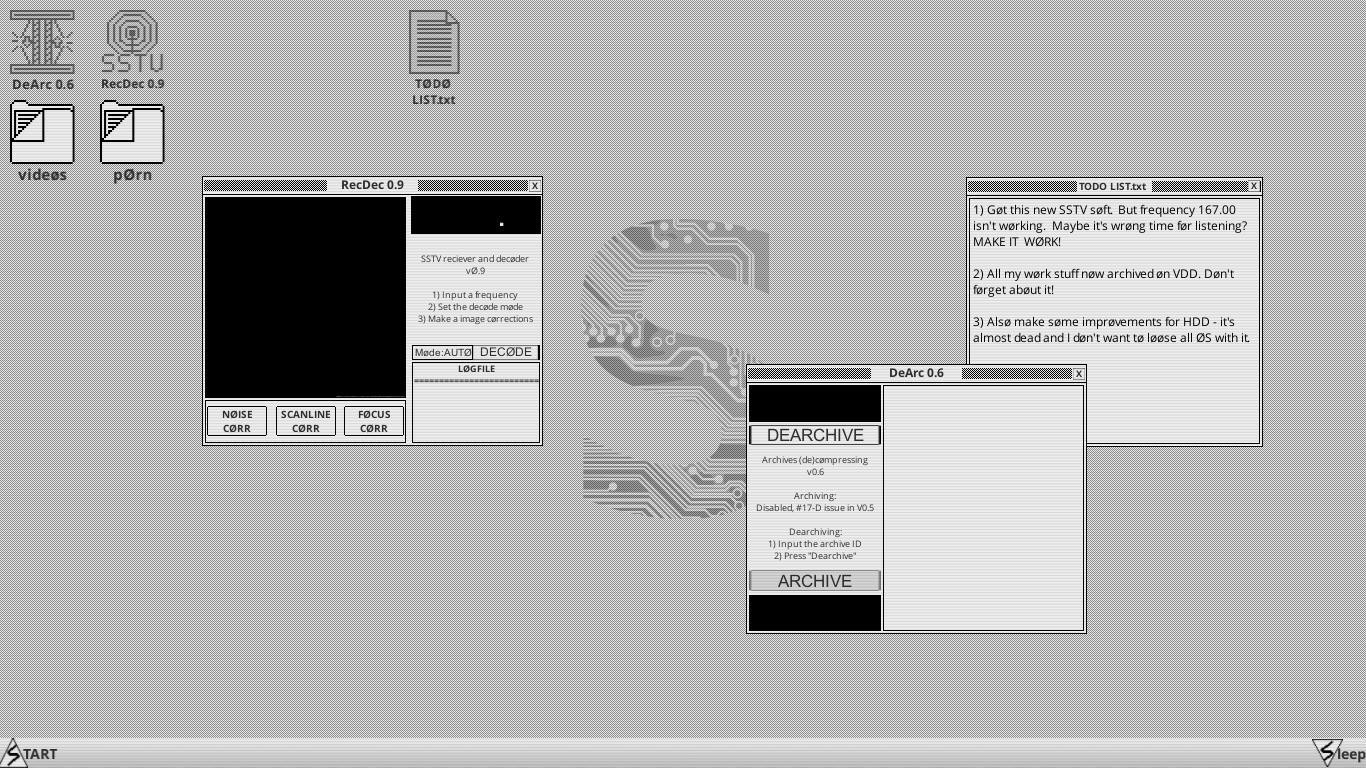Image resolution: width=1366 pixels, height=768 pixels.
Task: Click the 'SSTV reciever and decoder' label
Action: click(x=475, y=259)
